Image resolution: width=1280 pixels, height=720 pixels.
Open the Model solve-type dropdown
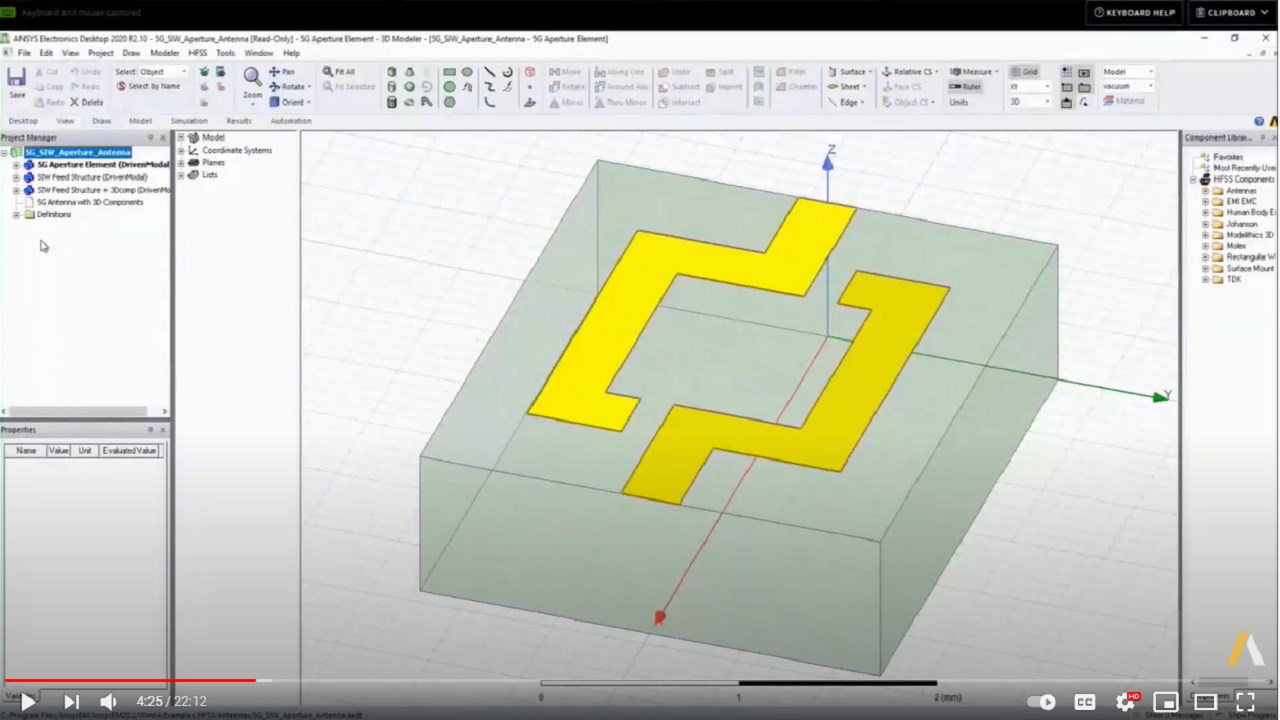click(1128, 72)
